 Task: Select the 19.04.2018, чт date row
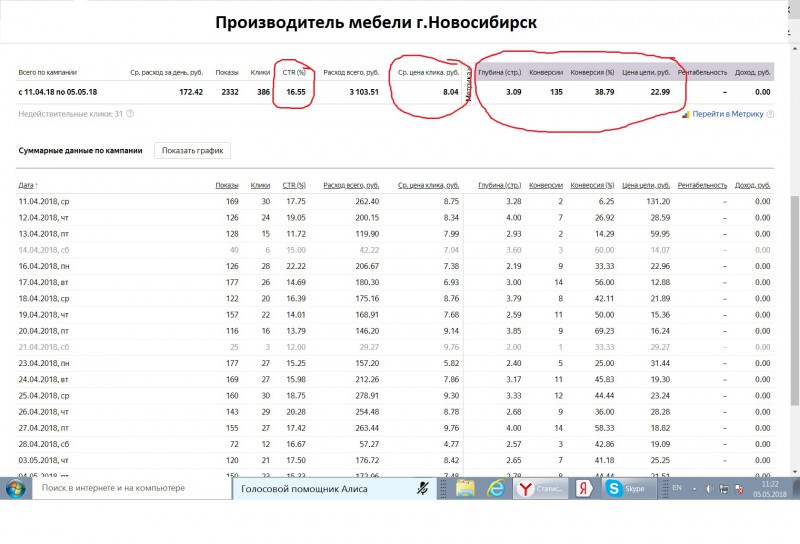(395, 314)
